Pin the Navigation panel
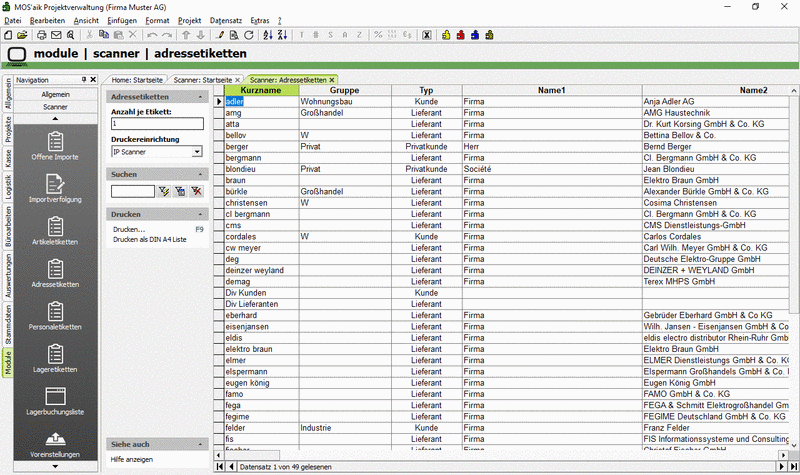Screen dimensions: 800x475 click(84, 80)
